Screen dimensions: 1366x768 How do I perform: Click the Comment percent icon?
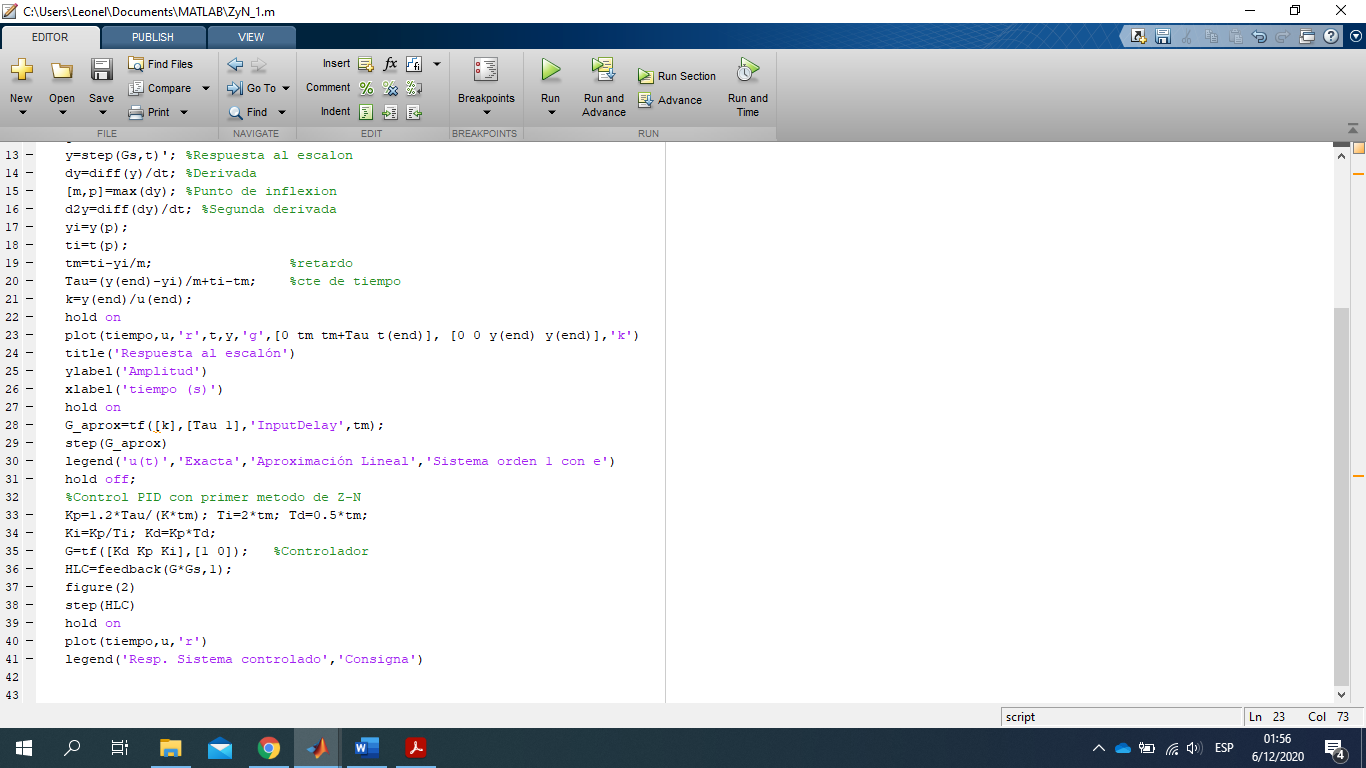click(366, 88)
